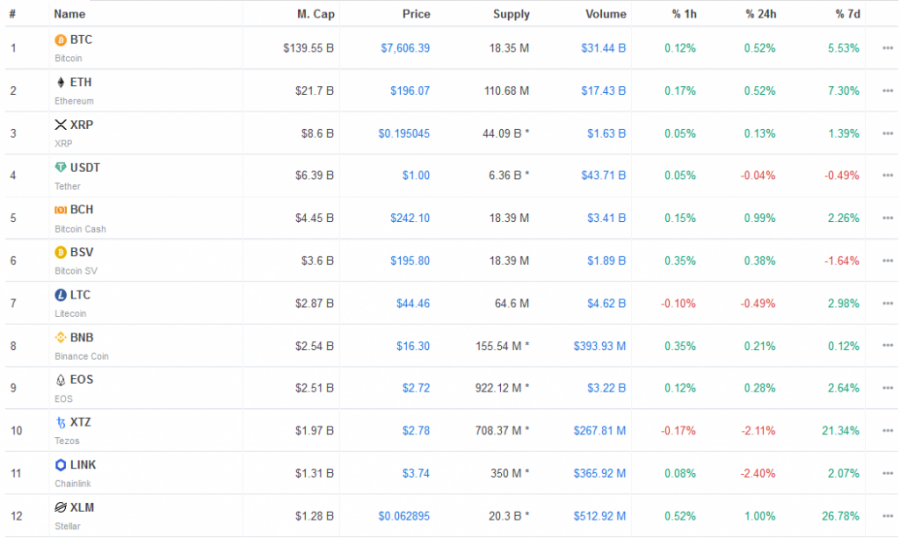Sort table by Volume column header
The height and width of the screenshot is (538, 900).
pyautogui.click(x=606, y=14)
